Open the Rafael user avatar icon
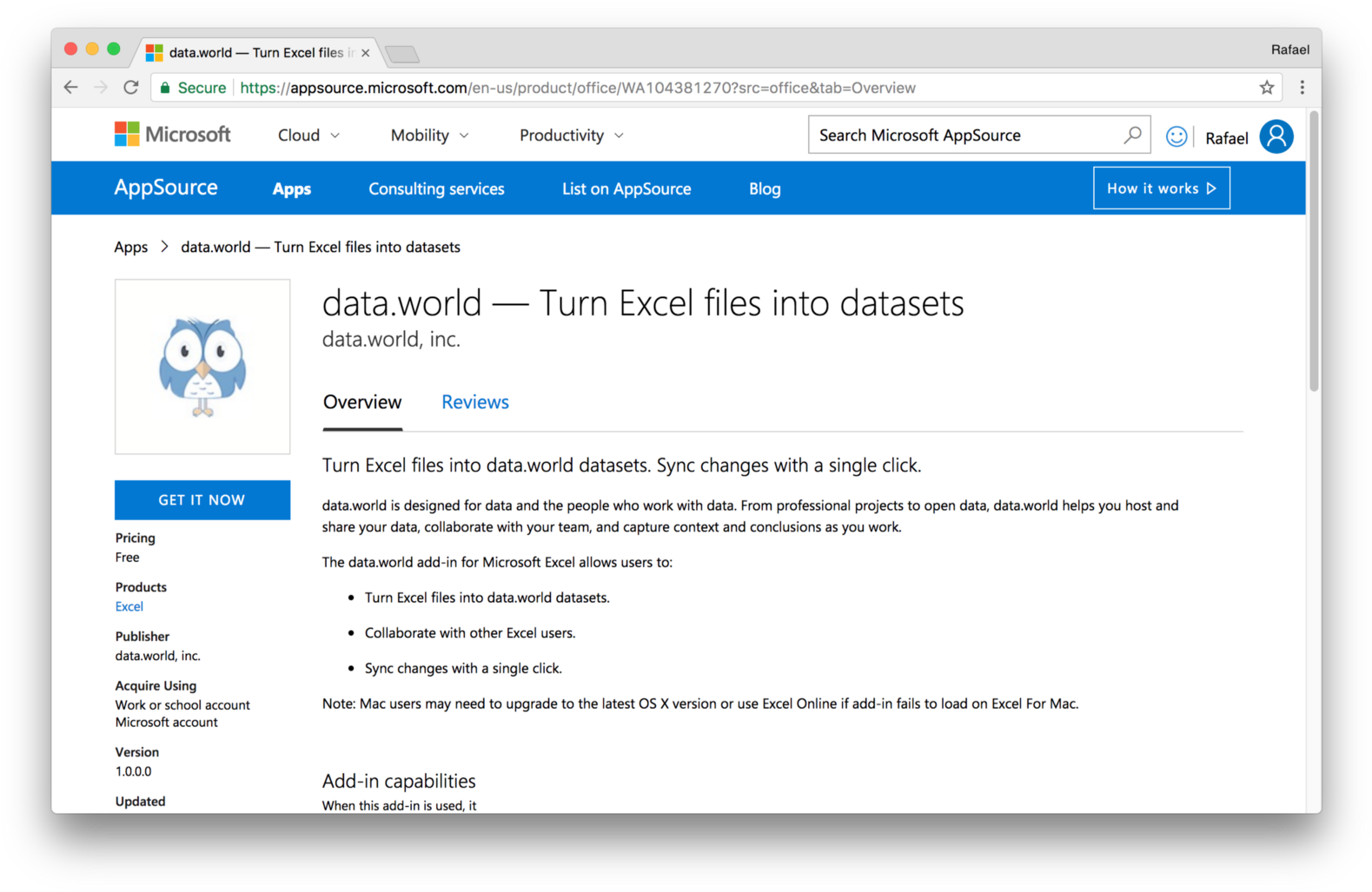Screen dimensions: 1372x892 click(1276, 136)
